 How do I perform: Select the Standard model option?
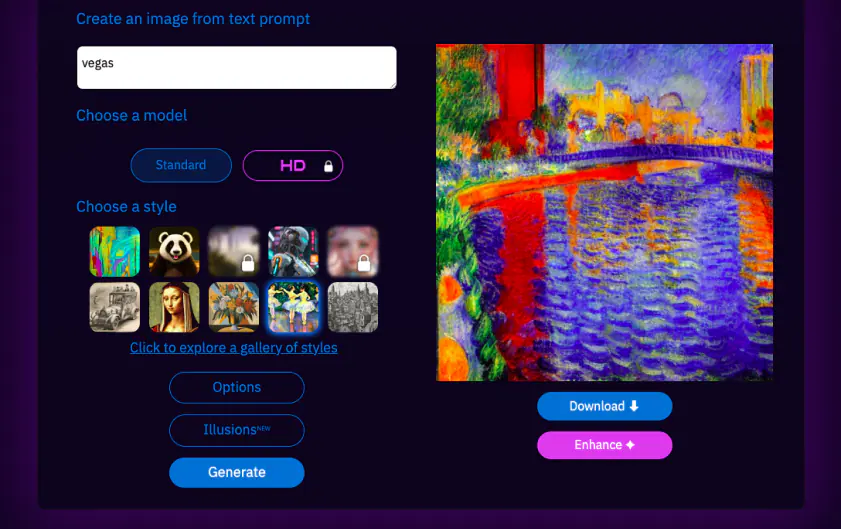tap(181, 165)
